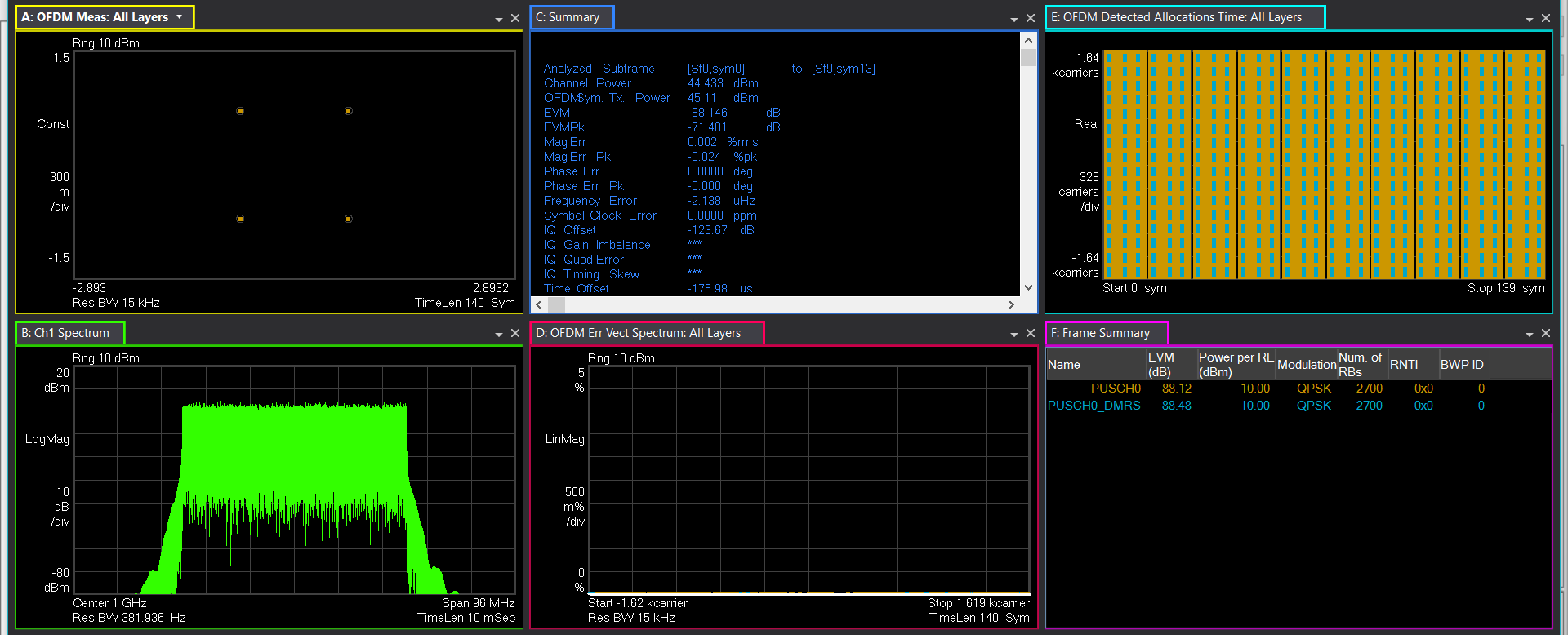Close the OFDM Err Vect Spectrum panel

point(1031,333)
